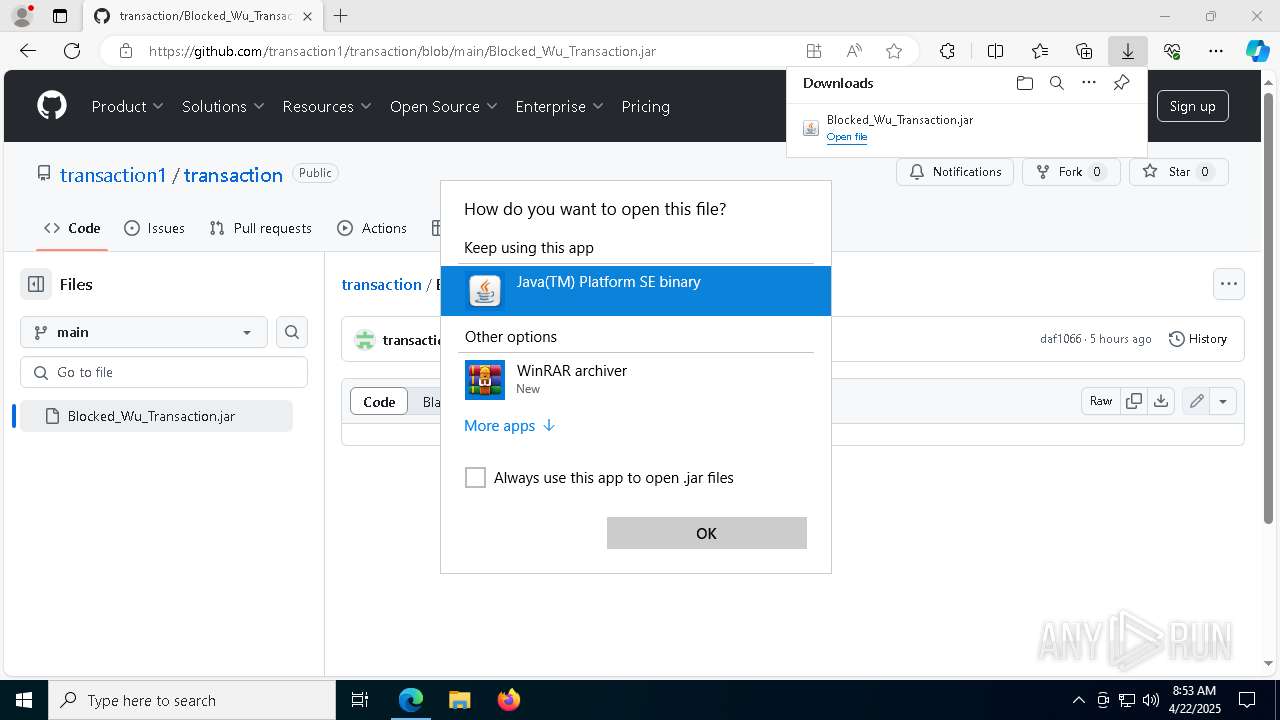Open new browser tab
Viewport: 1280px width, 720px height.
[341, 16]
